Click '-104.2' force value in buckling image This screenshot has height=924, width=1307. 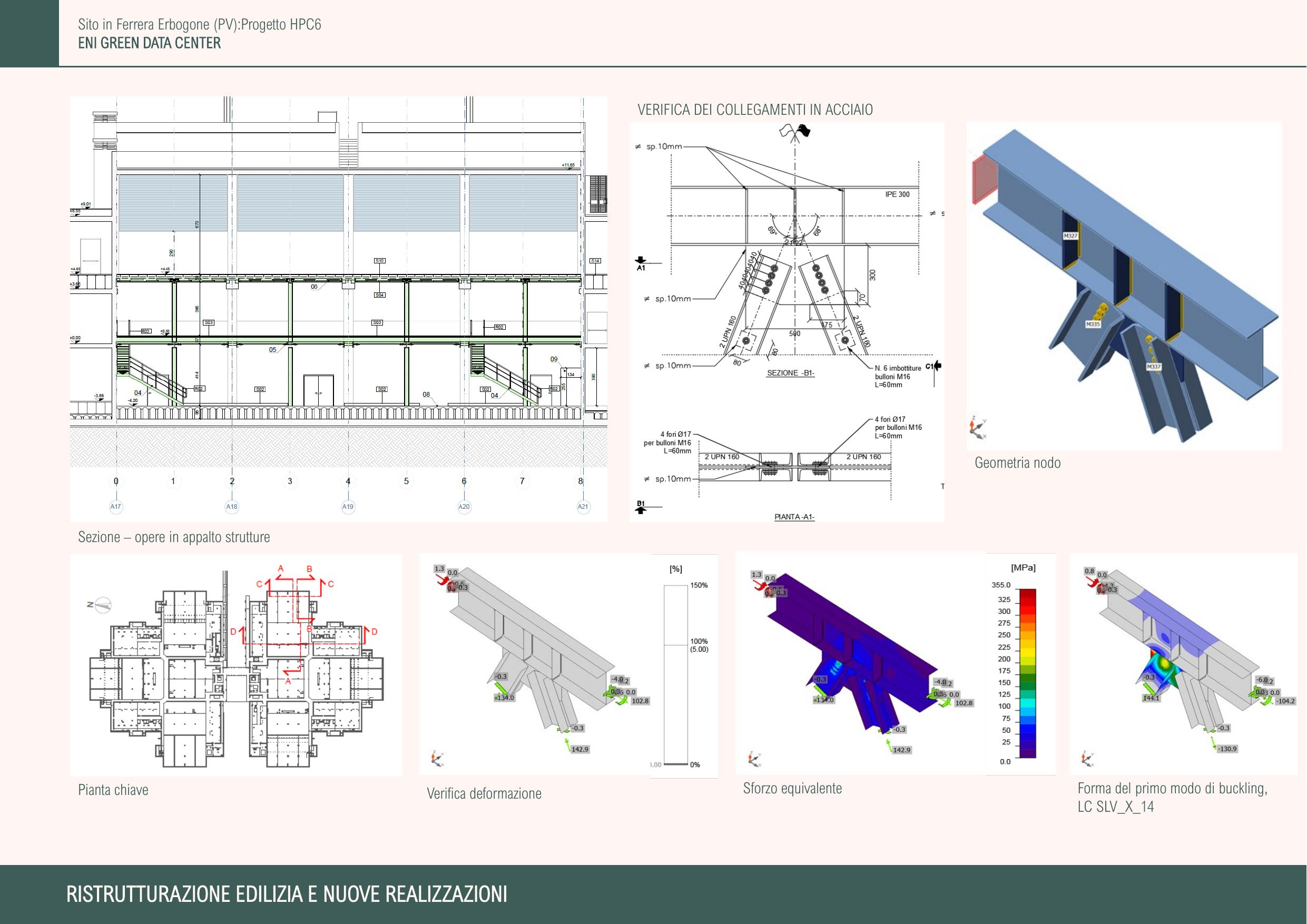[x=1285, y=701]
